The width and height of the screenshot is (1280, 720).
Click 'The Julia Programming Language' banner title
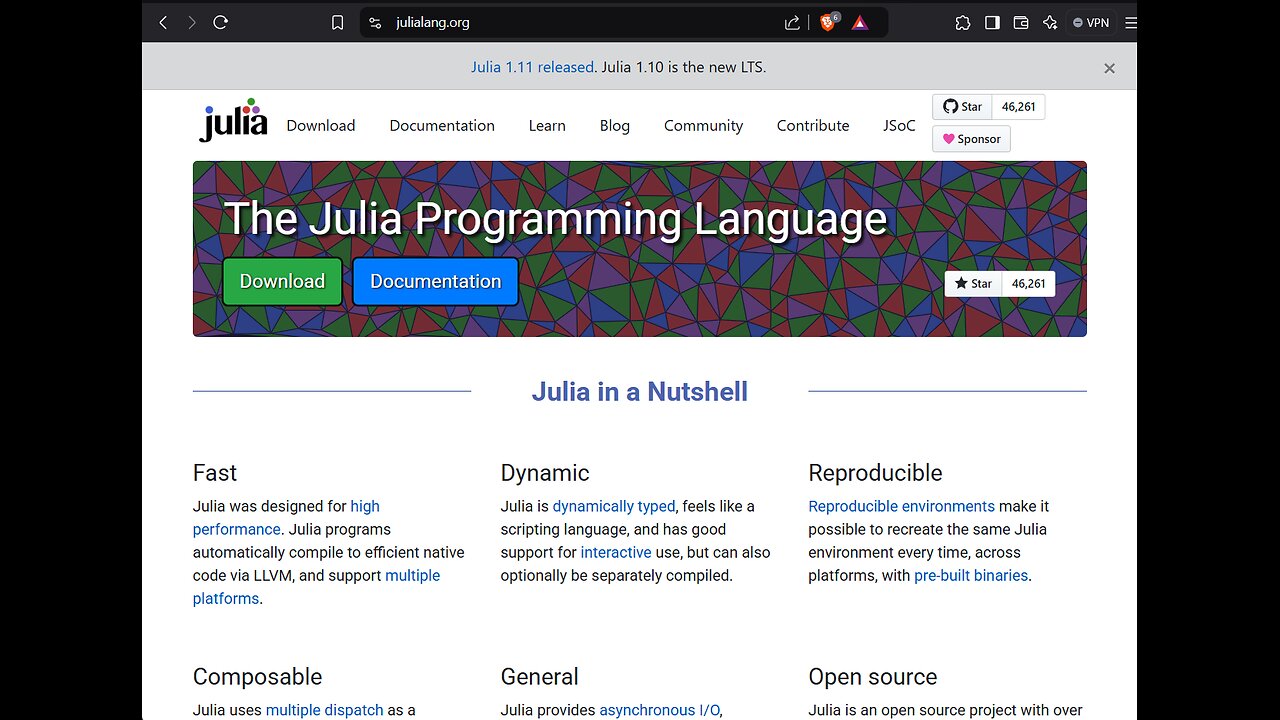pos(556,218)
